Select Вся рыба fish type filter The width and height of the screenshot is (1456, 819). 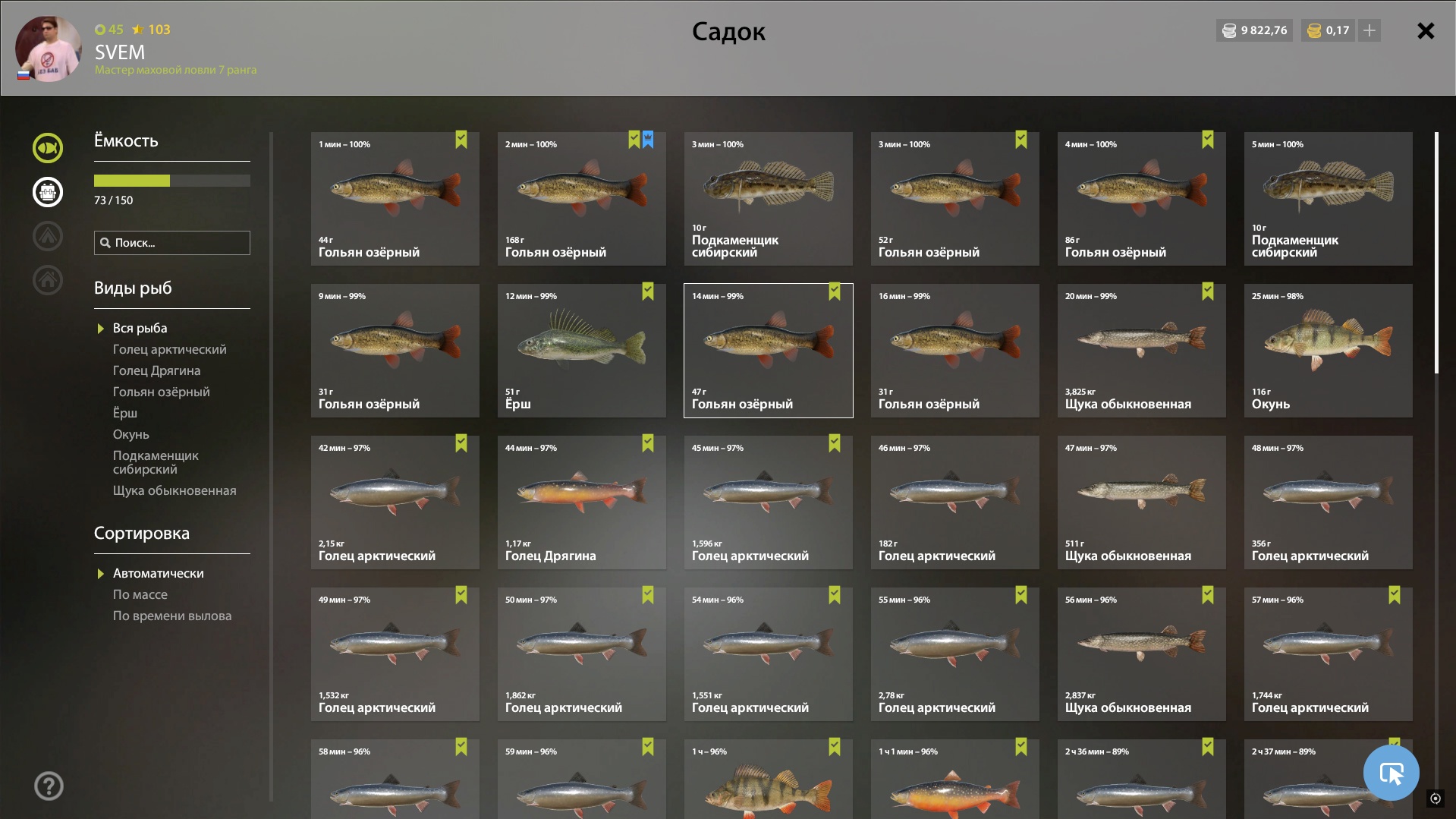[140, 328]
